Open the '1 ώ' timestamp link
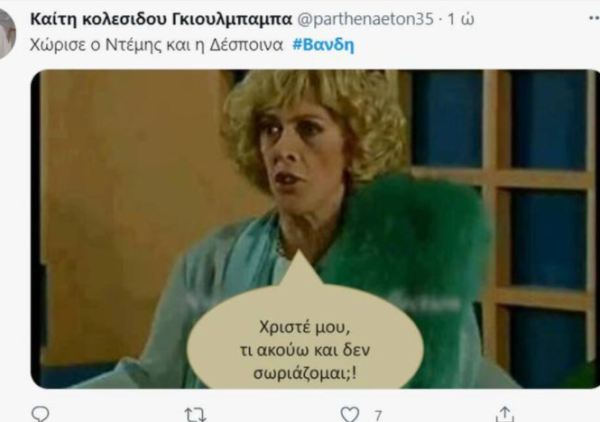The width and height of the screenshot is (600, 422). coord(461,19)
